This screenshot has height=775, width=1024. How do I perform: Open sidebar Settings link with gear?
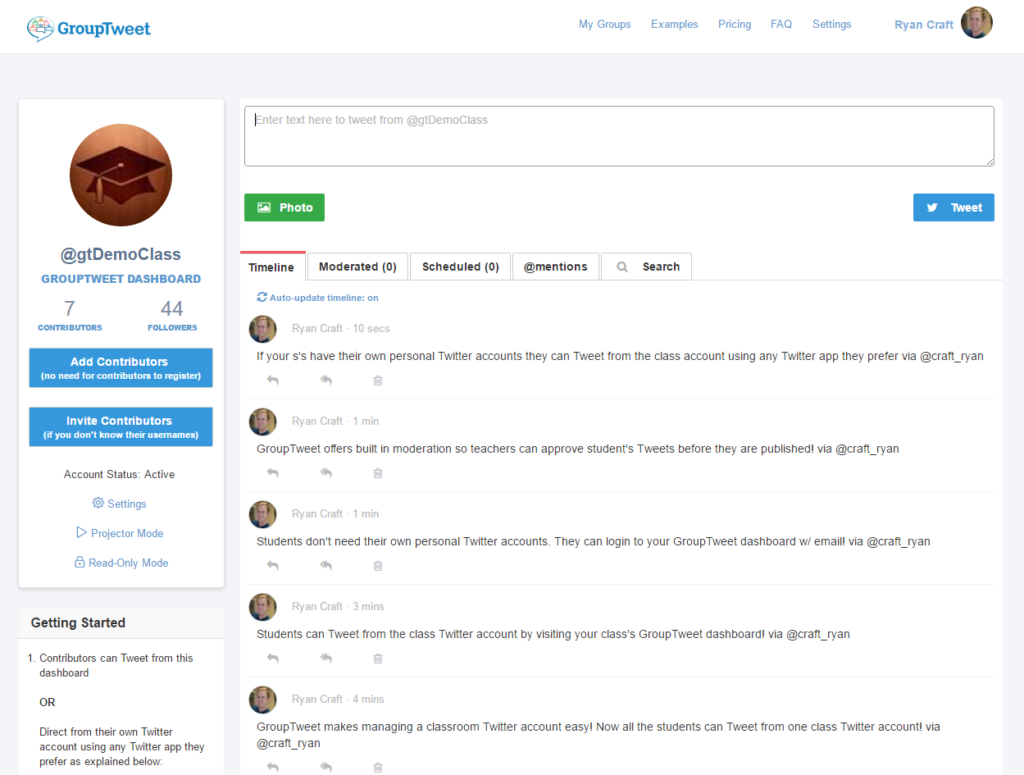tap(120, 503)
